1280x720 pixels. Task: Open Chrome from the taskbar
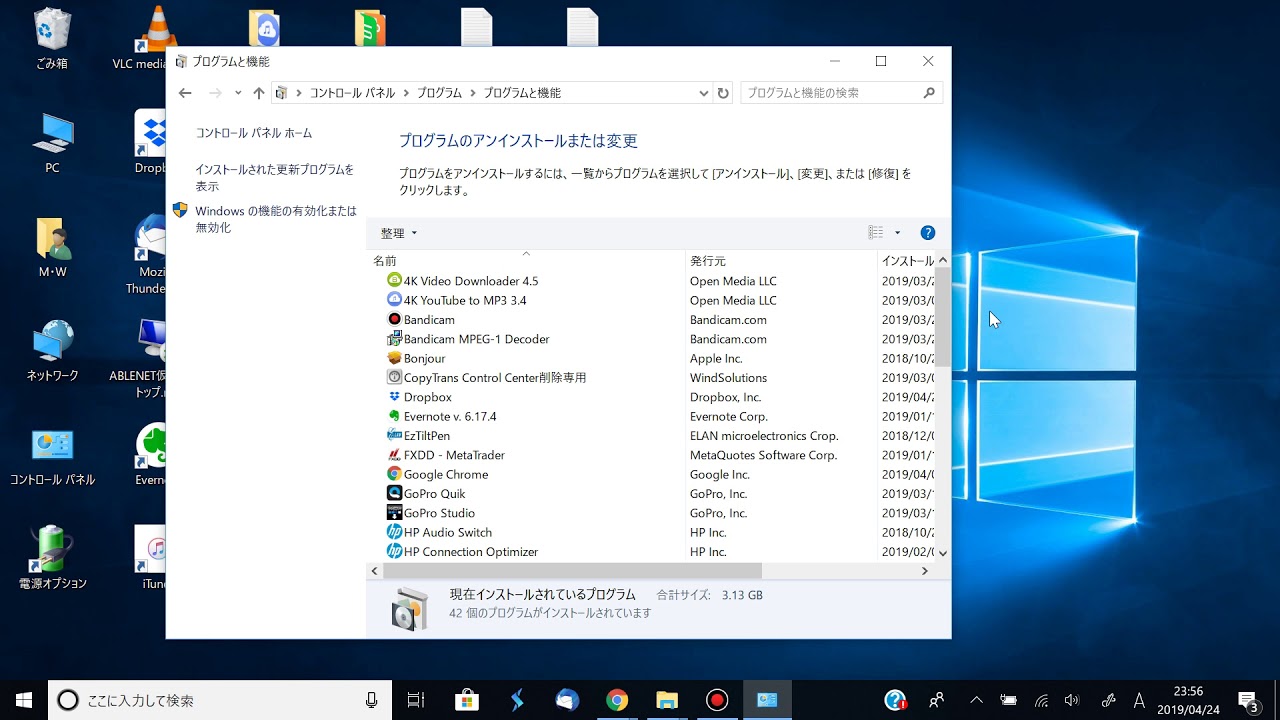[617, 700]
